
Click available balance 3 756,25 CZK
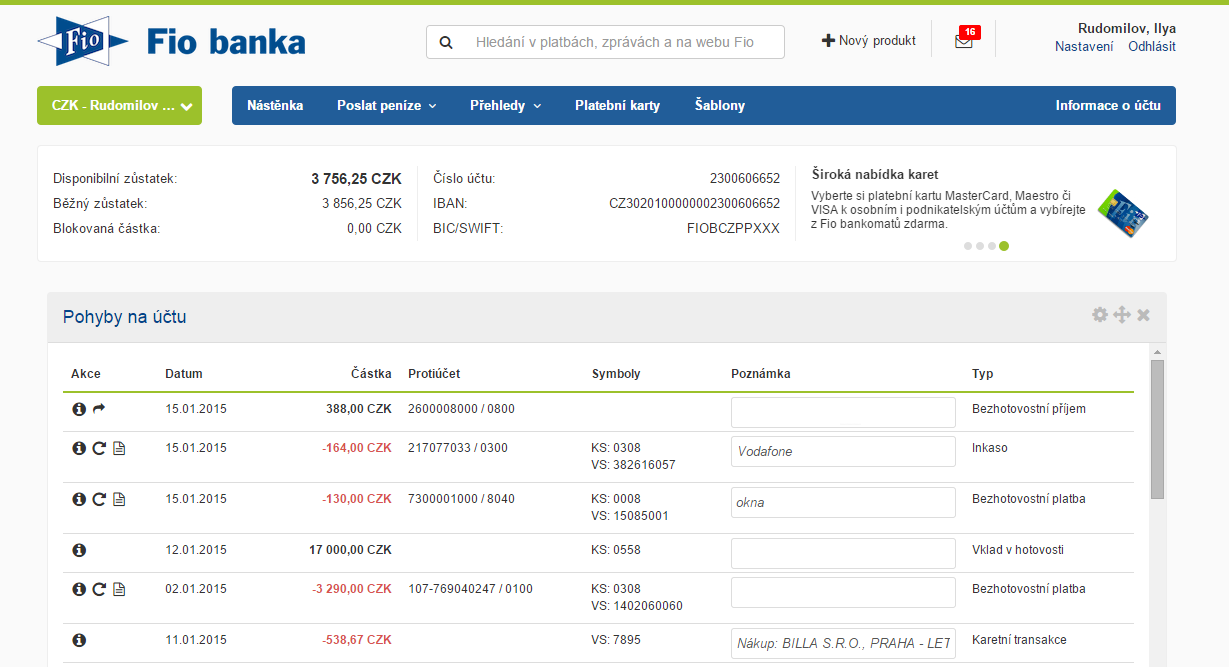tap(356, 178)
